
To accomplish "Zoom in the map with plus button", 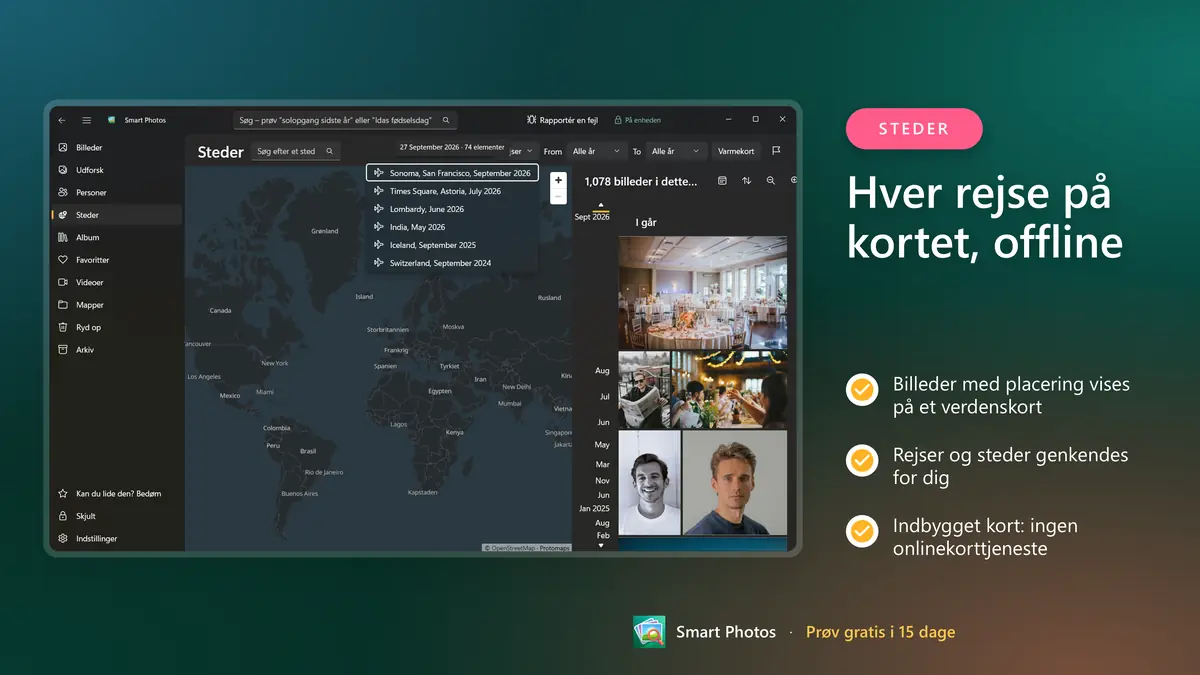I will pos(558,181).
